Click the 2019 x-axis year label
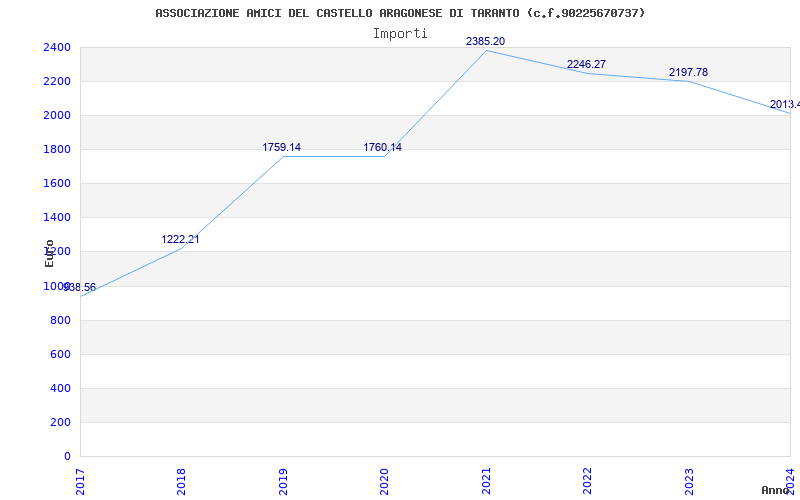 [x=283, y=481]
